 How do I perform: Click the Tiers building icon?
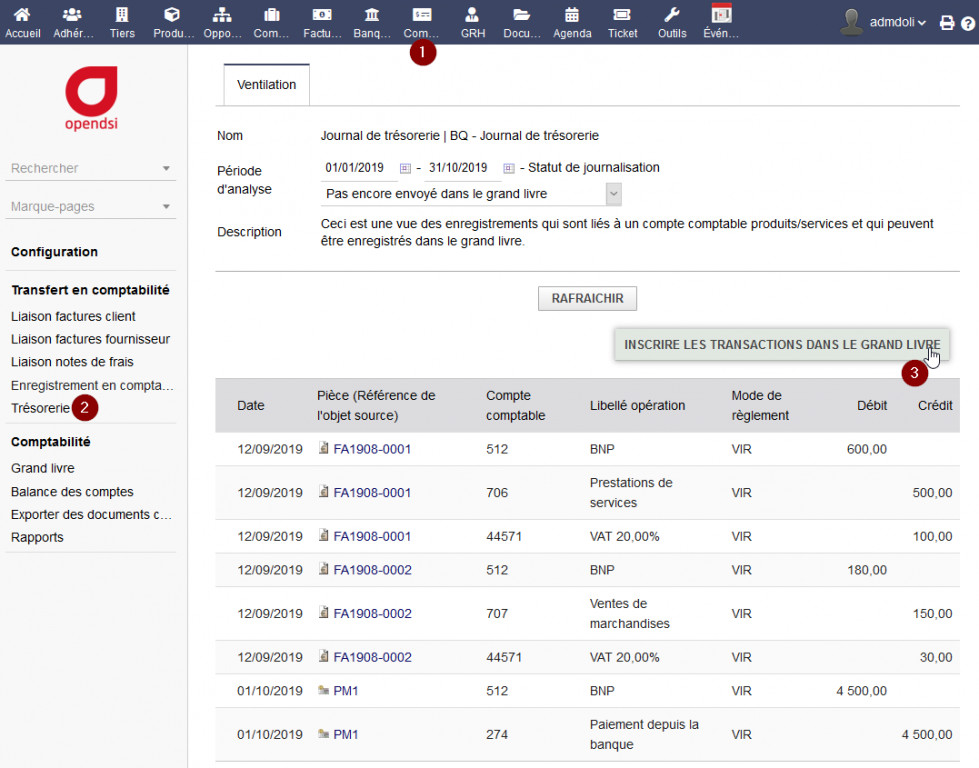122,16
